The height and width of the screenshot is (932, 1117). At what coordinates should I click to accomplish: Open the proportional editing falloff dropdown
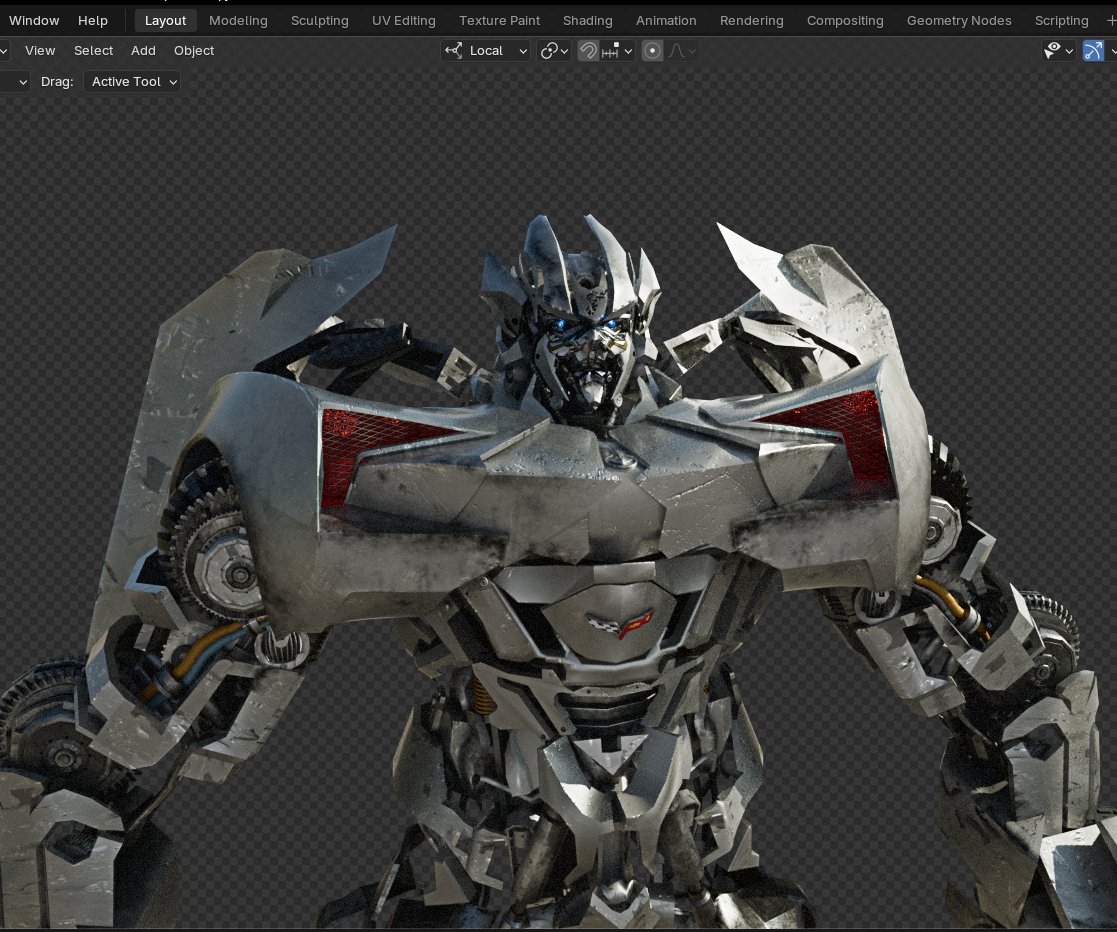[x=682, y=51]
